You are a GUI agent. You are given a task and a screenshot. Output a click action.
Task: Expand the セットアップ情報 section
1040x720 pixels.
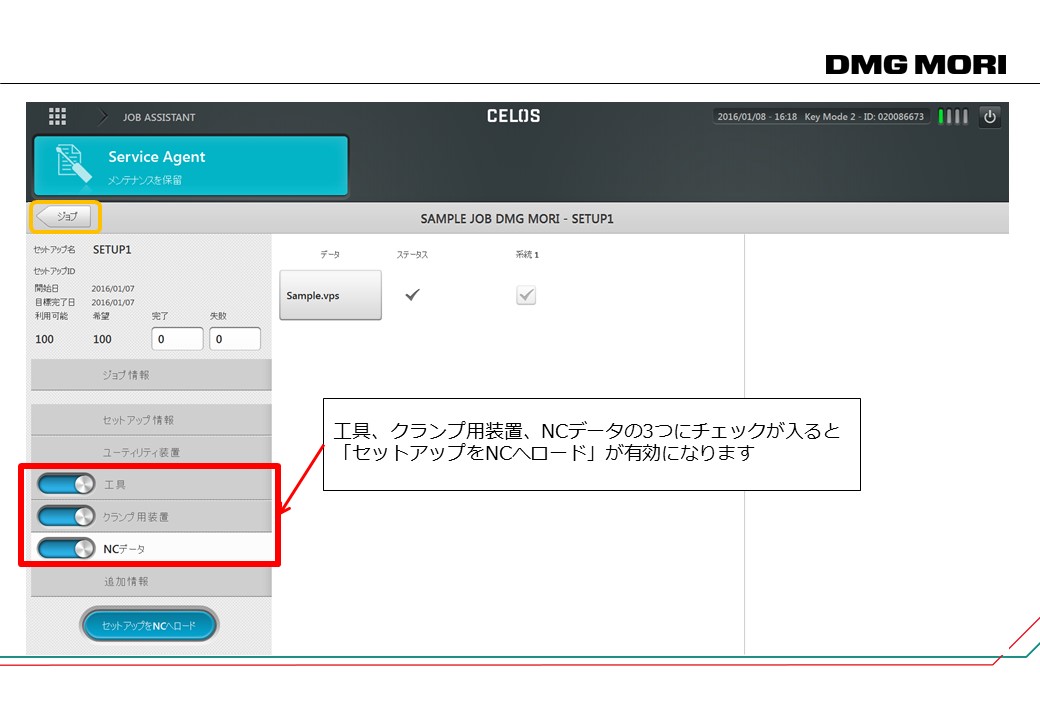pos(151,420)
